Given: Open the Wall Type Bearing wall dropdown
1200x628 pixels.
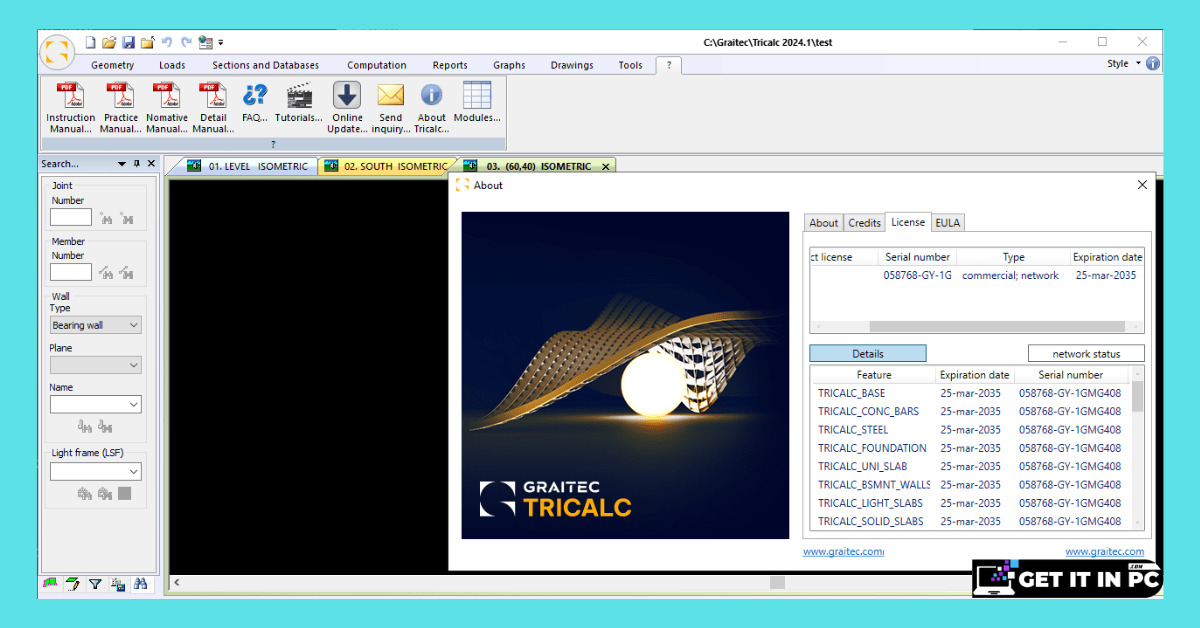Looking at the screenshot, I should click(x=95, y=325).
